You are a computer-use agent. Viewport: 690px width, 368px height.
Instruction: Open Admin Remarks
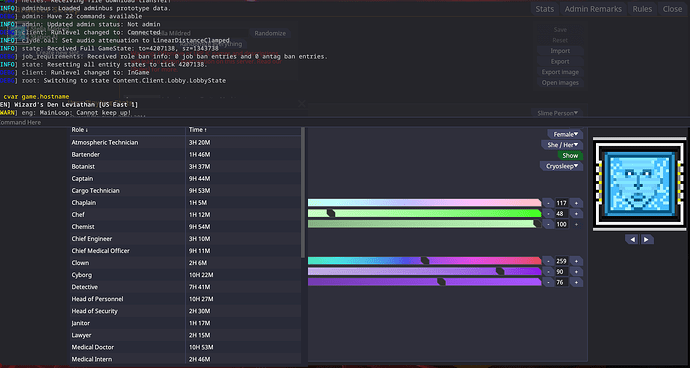pos(593,9)
